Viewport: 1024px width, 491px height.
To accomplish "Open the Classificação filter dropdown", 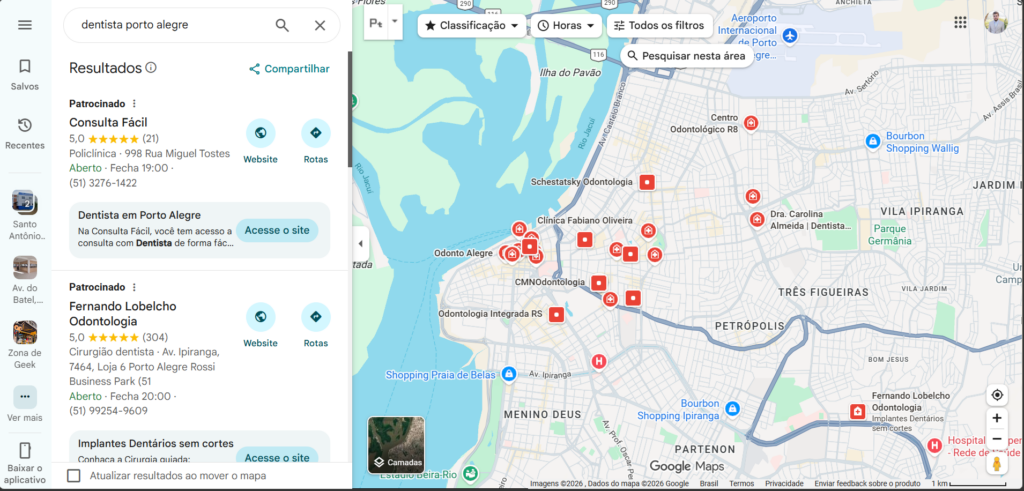I will tap(472, 25).
